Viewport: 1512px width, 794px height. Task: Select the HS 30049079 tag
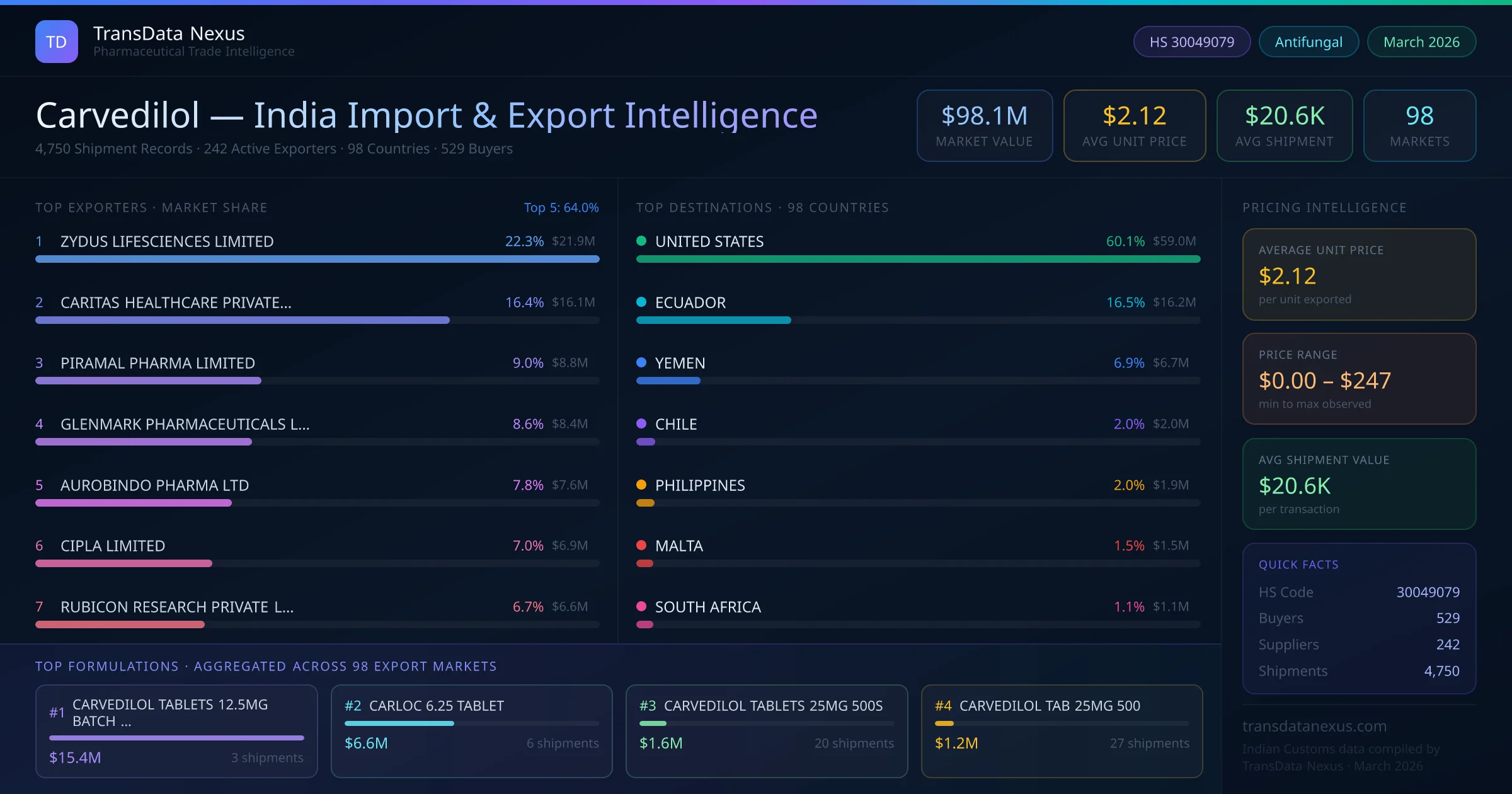pos(1191,42)
